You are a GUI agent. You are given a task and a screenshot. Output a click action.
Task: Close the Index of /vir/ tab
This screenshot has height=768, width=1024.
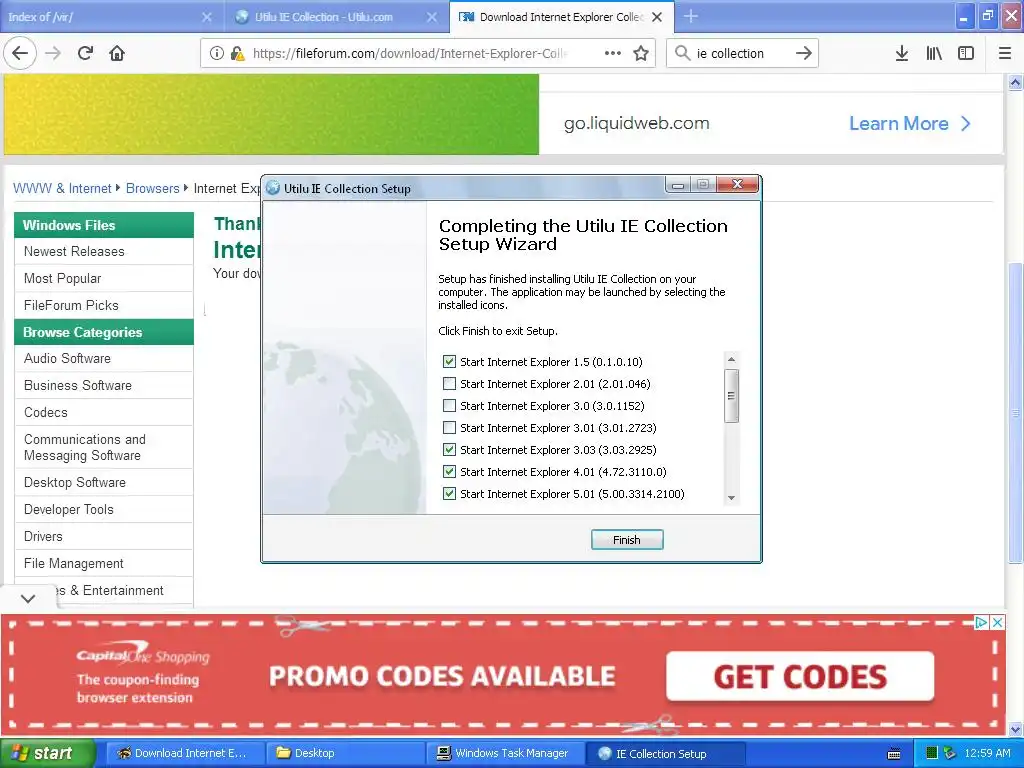tap(206, 17)
